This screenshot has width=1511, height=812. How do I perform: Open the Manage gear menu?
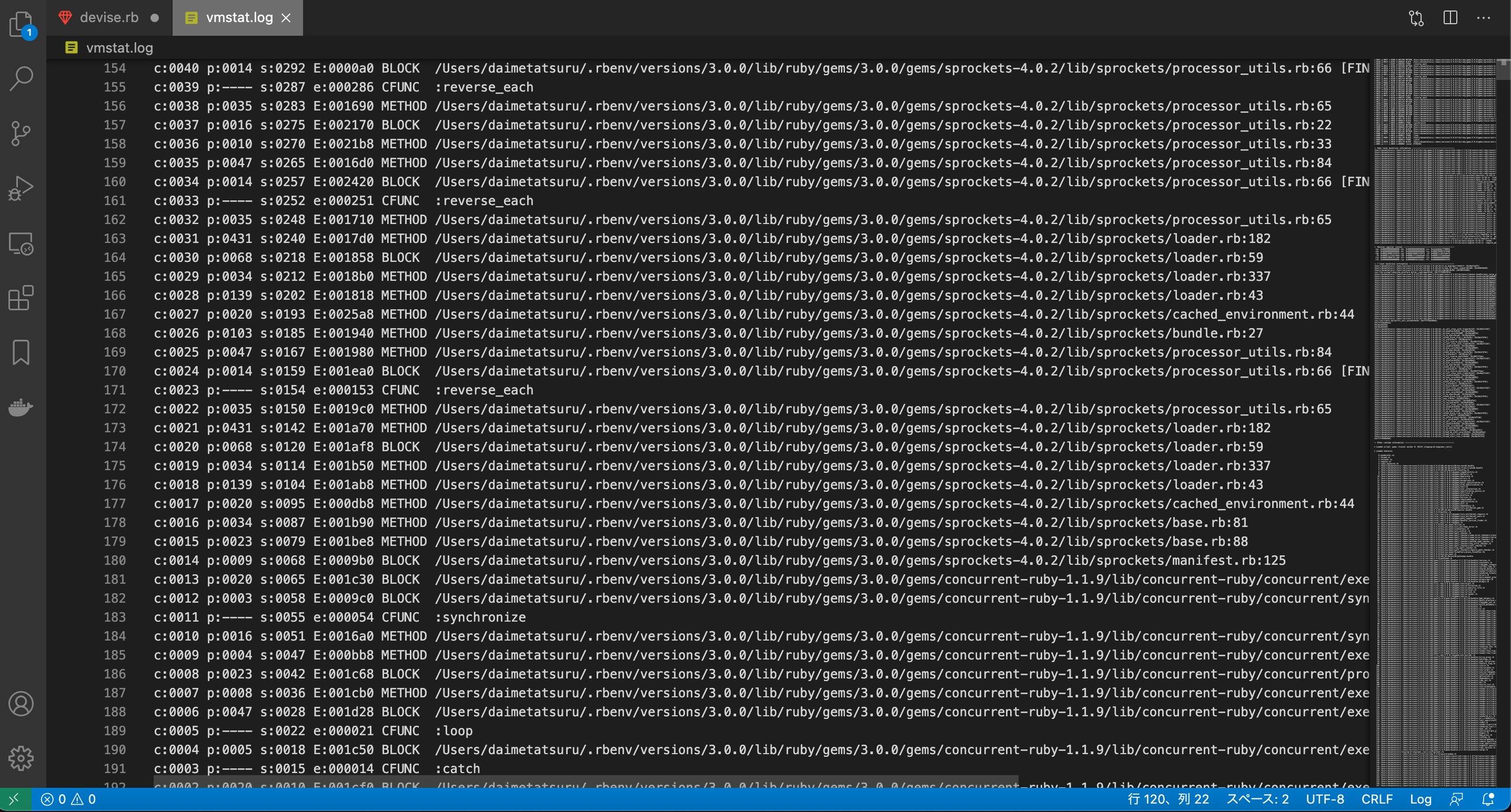click(x=21, y=758)
